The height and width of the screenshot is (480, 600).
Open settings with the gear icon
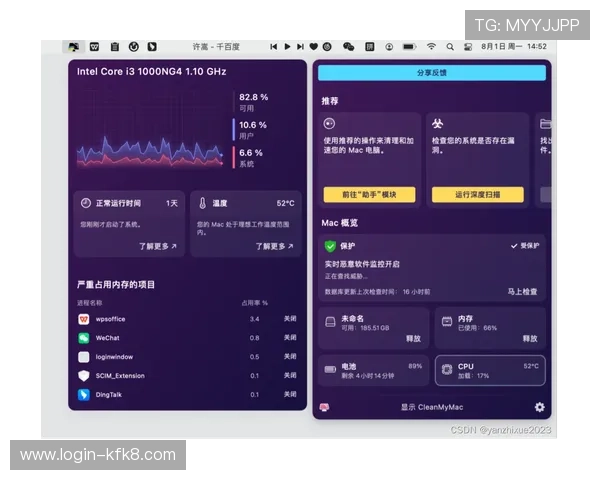coord(540,407)
